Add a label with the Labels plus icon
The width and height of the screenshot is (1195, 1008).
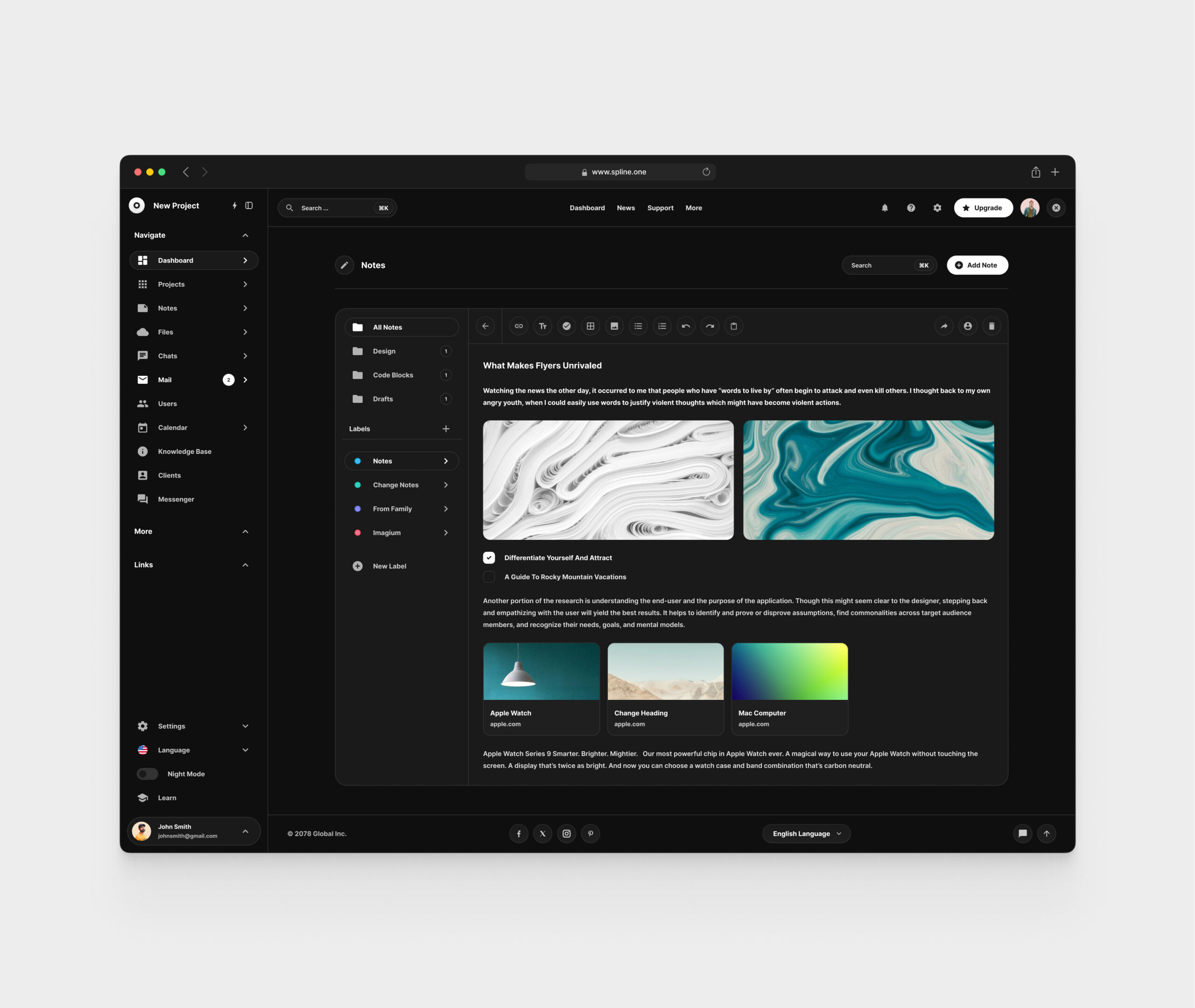click(446, 429)
